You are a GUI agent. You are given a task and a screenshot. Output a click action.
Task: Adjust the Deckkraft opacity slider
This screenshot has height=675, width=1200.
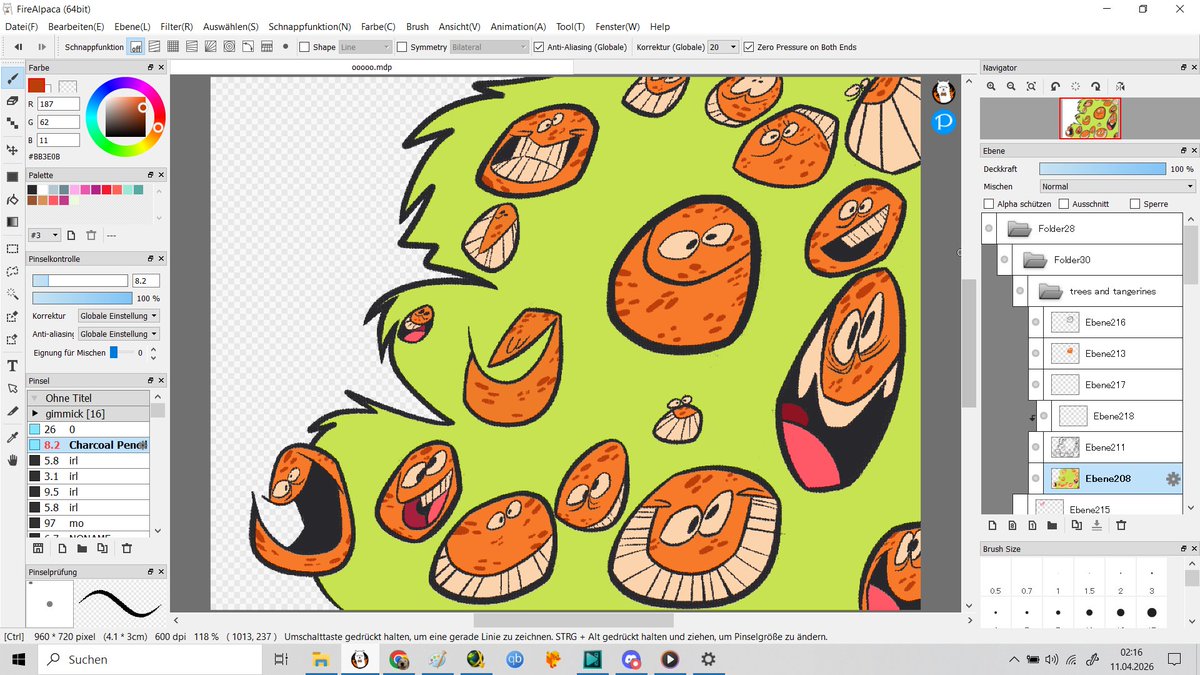coord(1102,169)
